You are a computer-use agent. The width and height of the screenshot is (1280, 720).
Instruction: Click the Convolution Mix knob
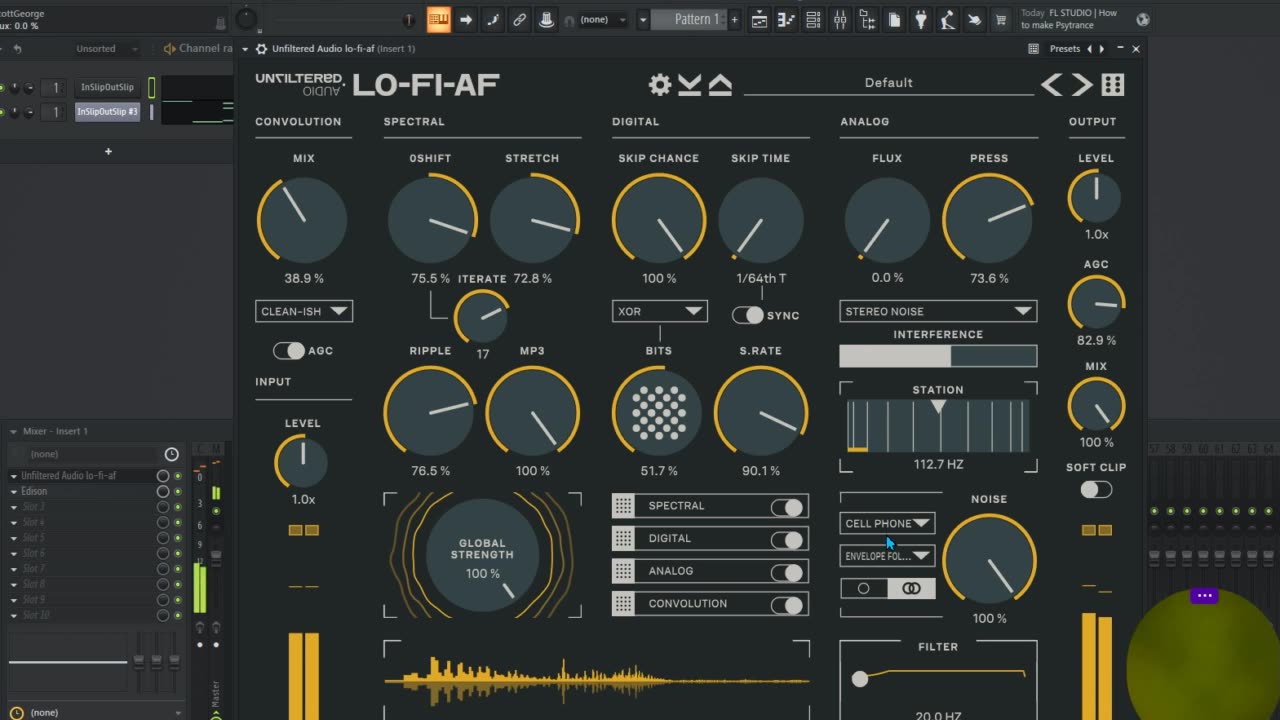[302, 221]
